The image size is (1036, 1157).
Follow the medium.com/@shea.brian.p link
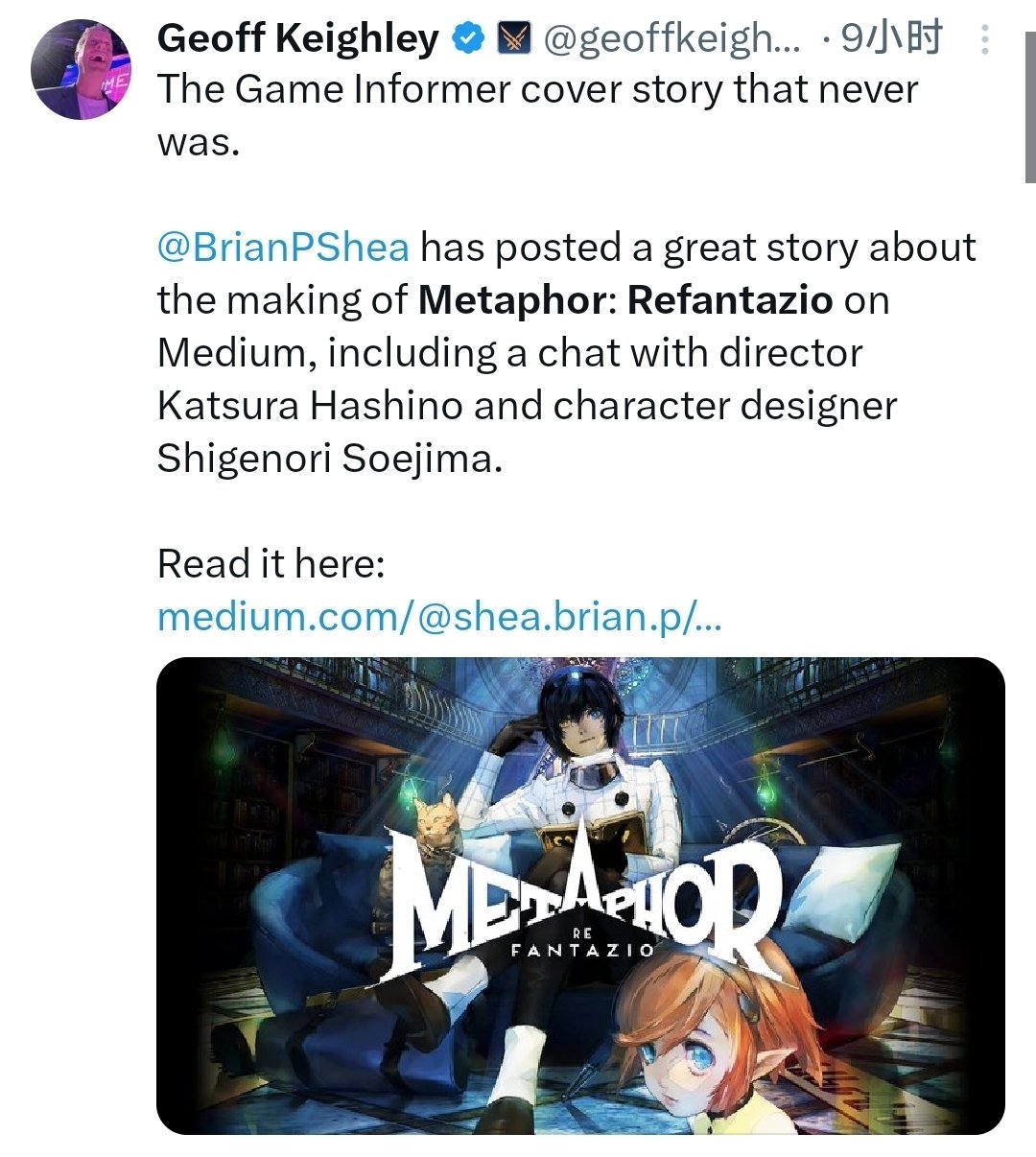[439, 616]
